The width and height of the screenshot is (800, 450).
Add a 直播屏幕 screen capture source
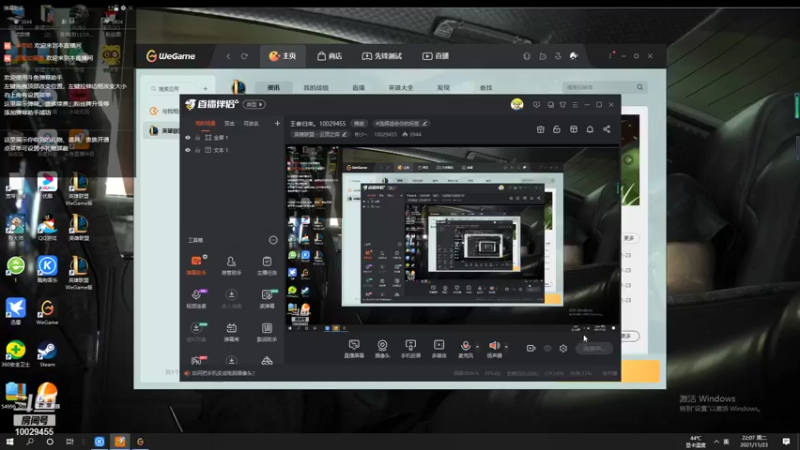pyautogui.click(x=354, y=348)
